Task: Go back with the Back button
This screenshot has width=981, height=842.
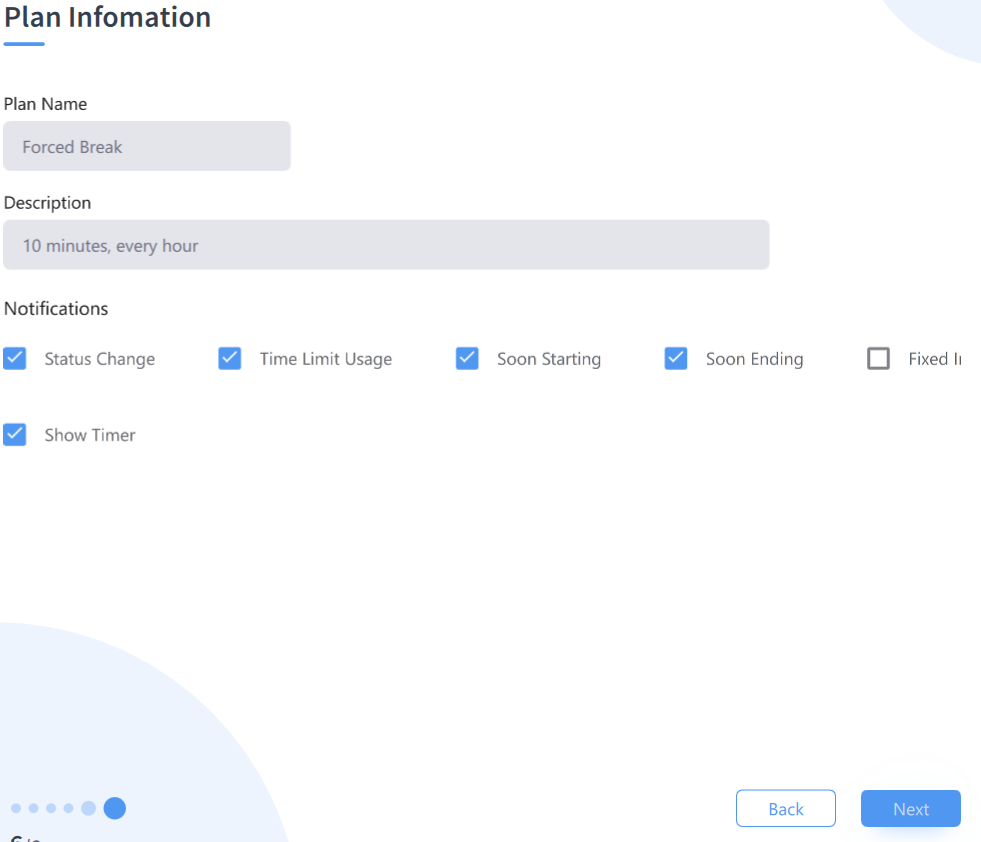Action: point(785,809)
